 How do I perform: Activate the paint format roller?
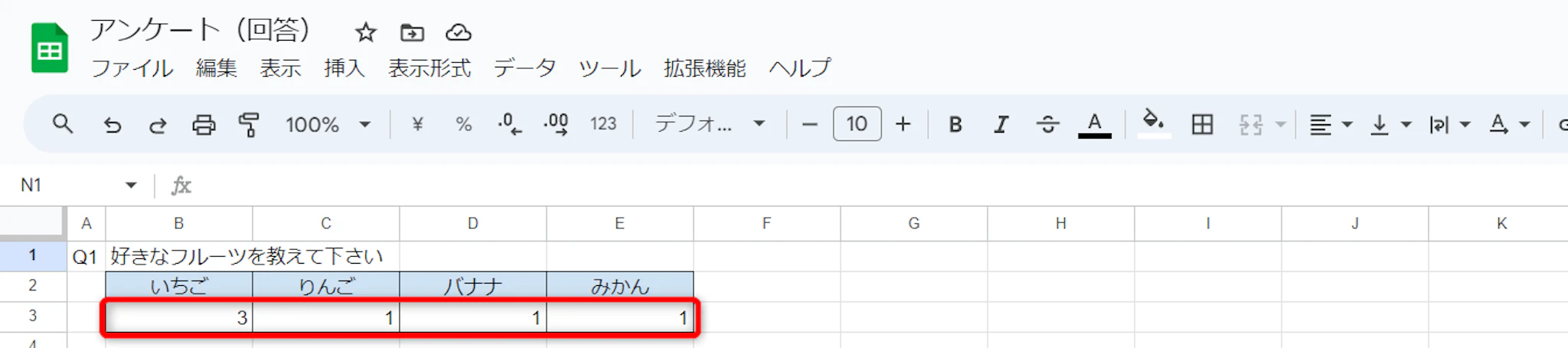249,124
